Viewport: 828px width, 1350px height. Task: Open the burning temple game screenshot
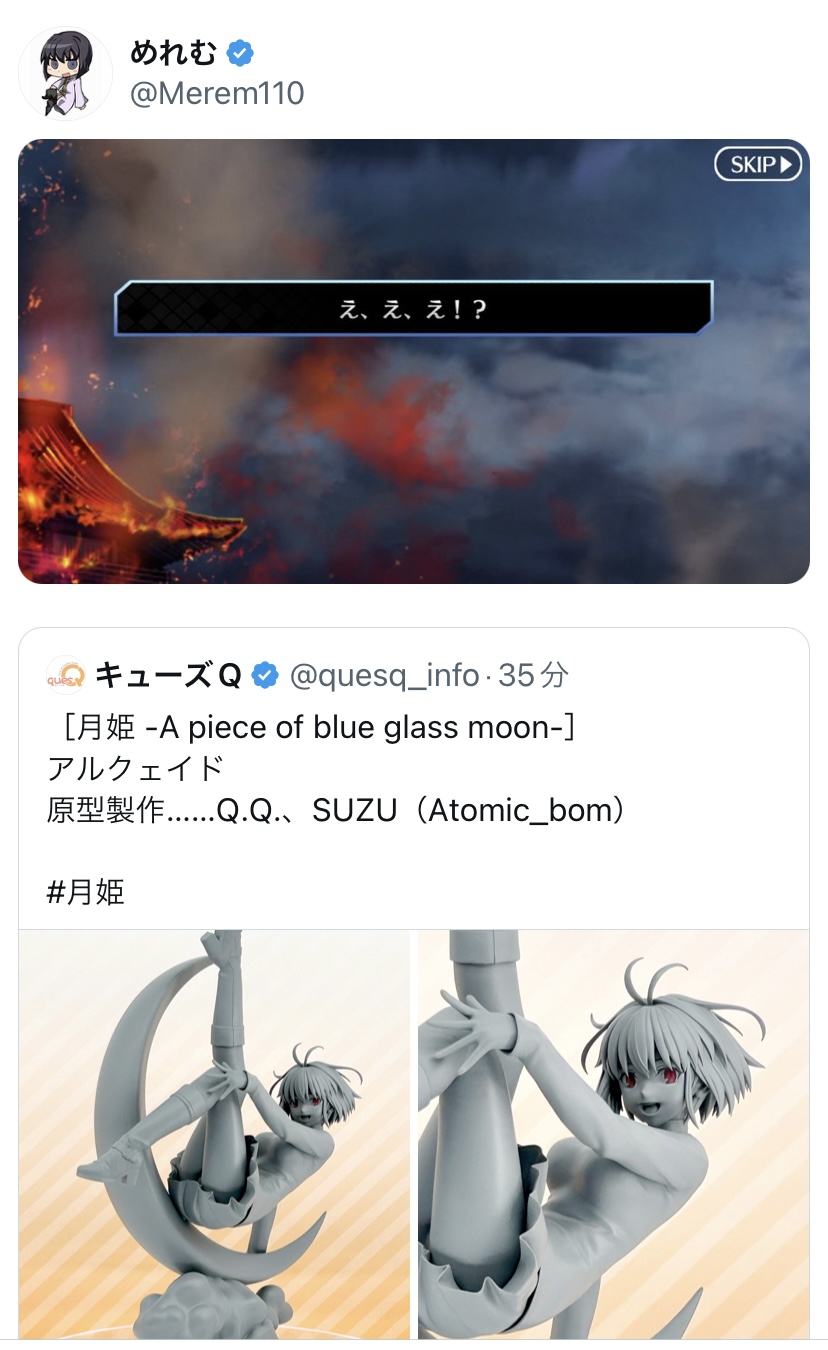click(x=414, y=361)
